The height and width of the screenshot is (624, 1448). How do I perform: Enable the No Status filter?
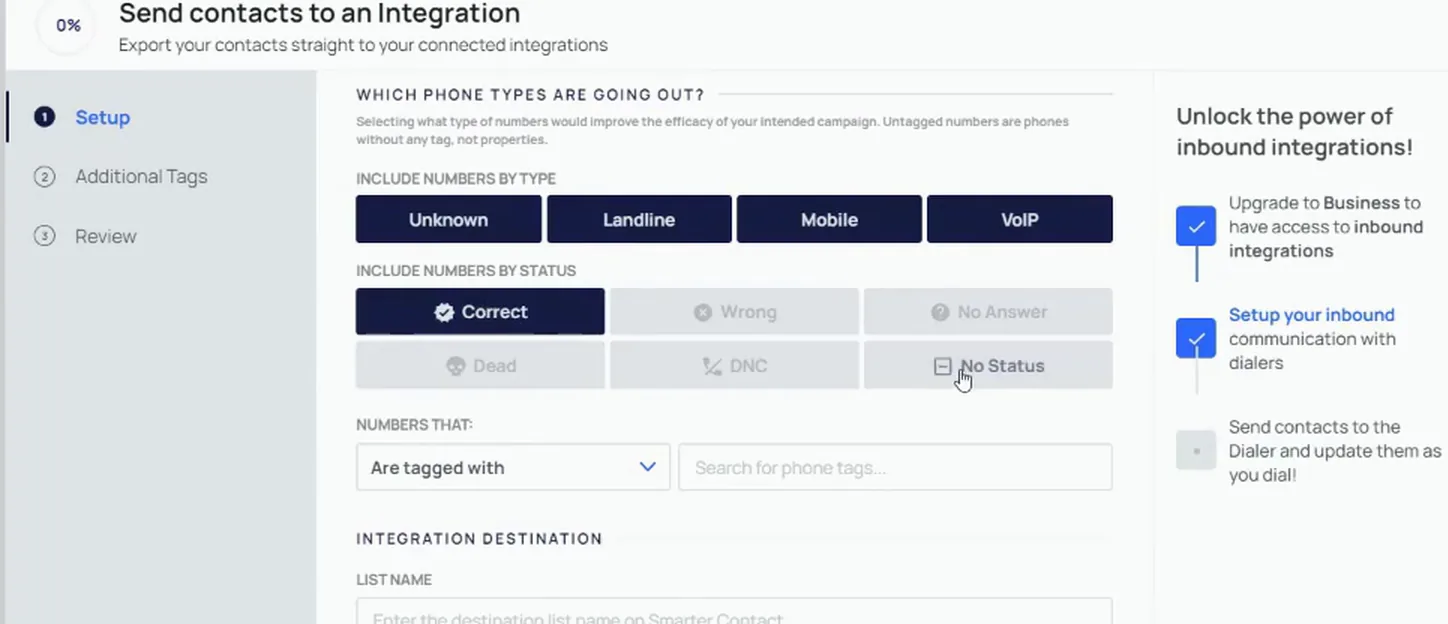pyautogui.click(x=988, y=365)
